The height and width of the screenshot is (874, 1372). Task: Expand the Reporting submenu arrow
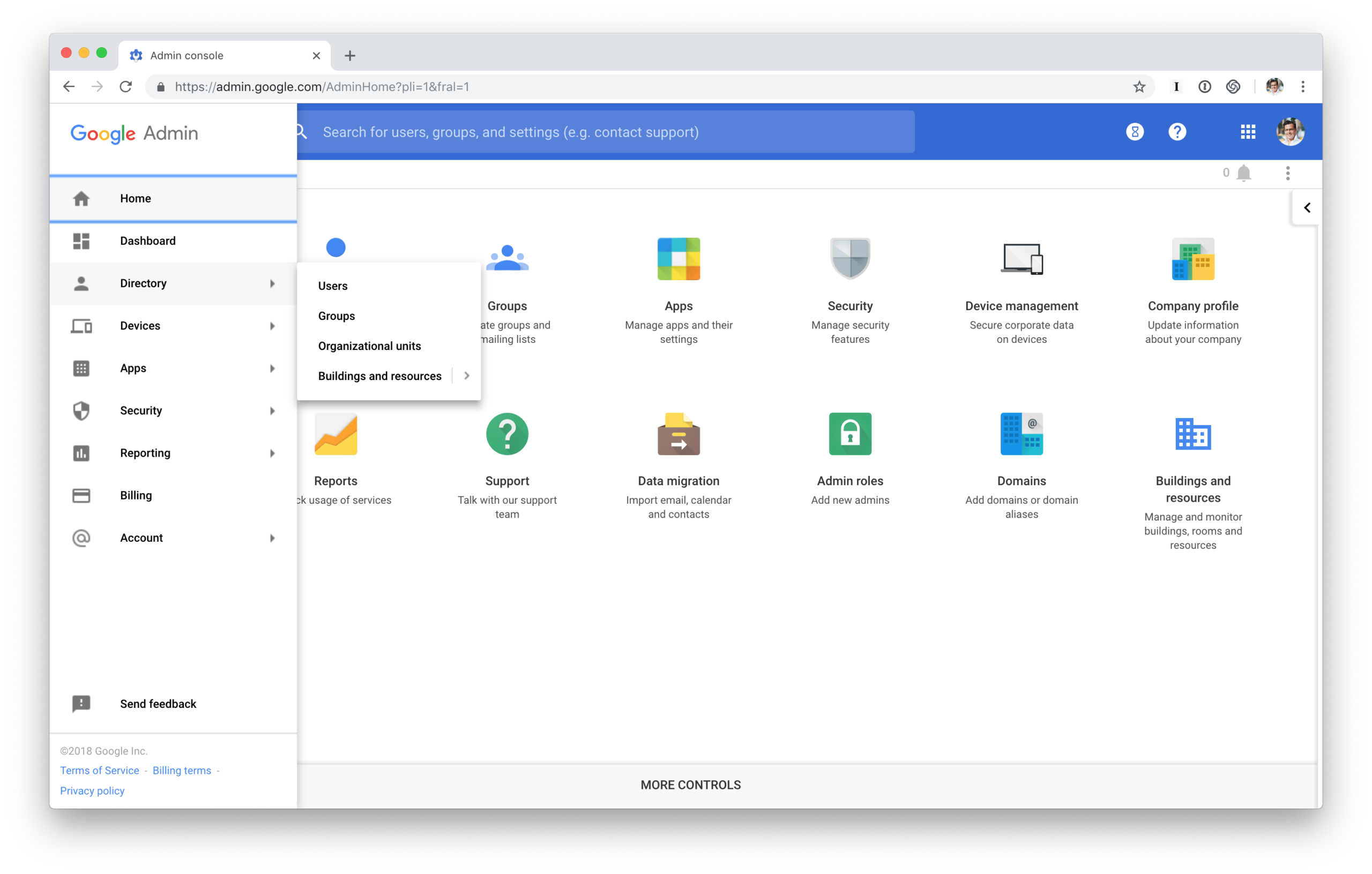pos(272,453)
